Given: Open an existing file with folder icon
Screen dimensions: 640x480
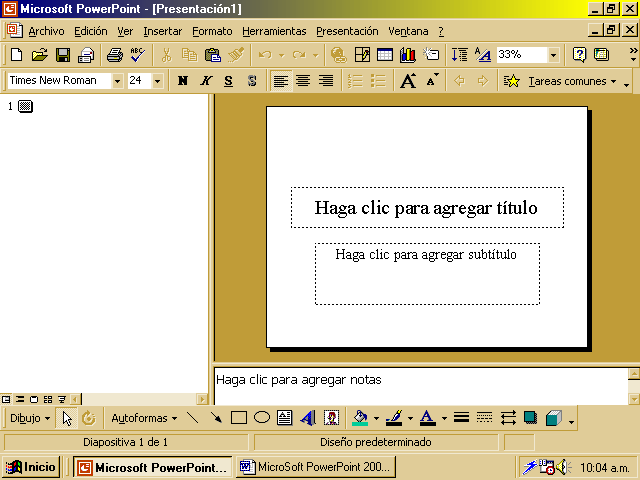Looking at the screenshot, I should [40, 55].
